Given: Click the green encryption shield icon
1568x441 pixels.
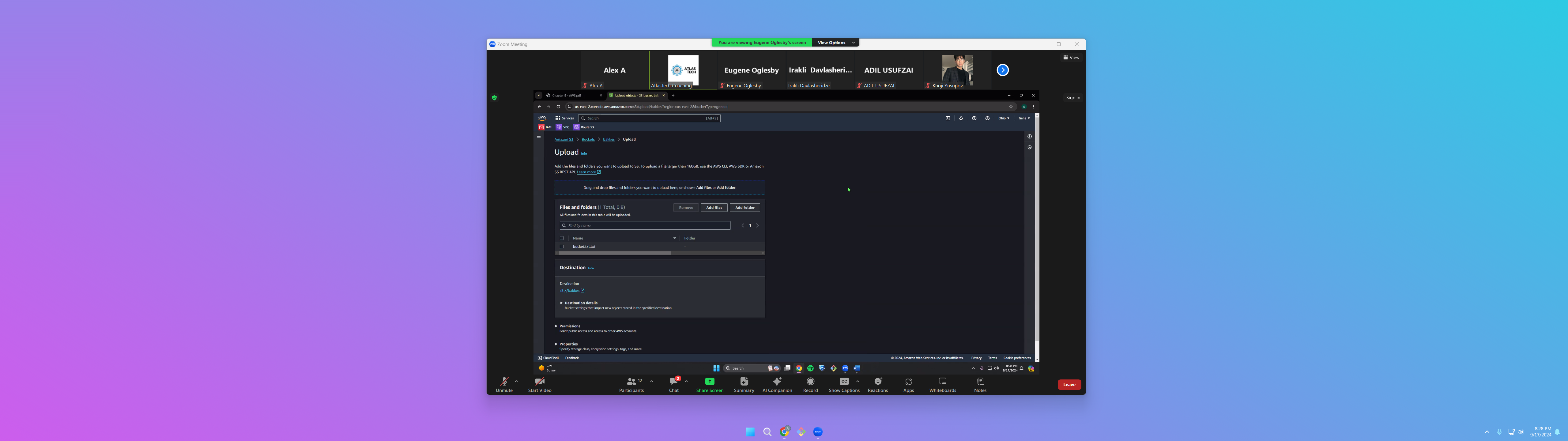Looking at the screenshot, I should (x=494, y=97).
